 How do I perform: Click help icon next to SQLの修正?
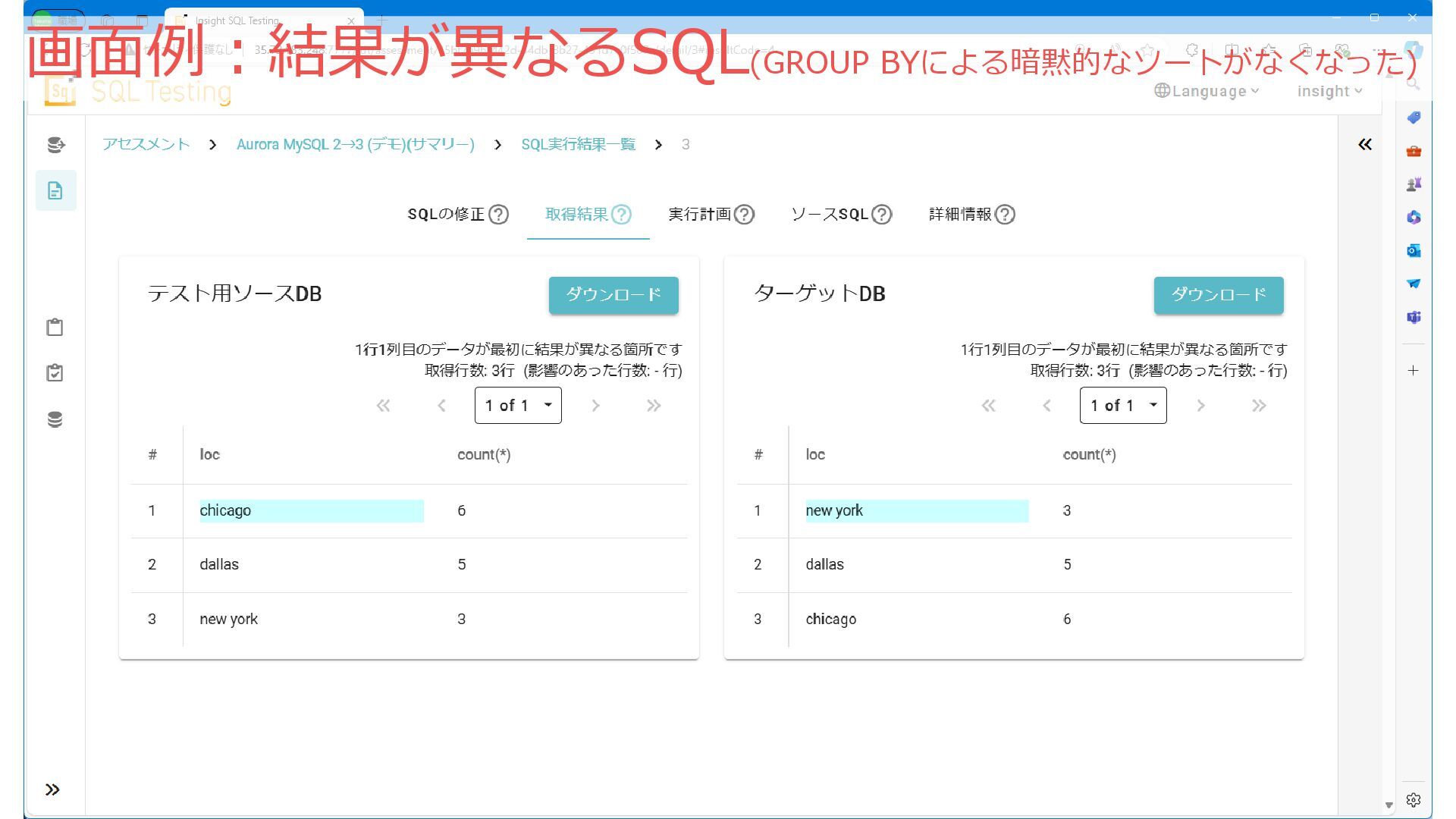498,215
